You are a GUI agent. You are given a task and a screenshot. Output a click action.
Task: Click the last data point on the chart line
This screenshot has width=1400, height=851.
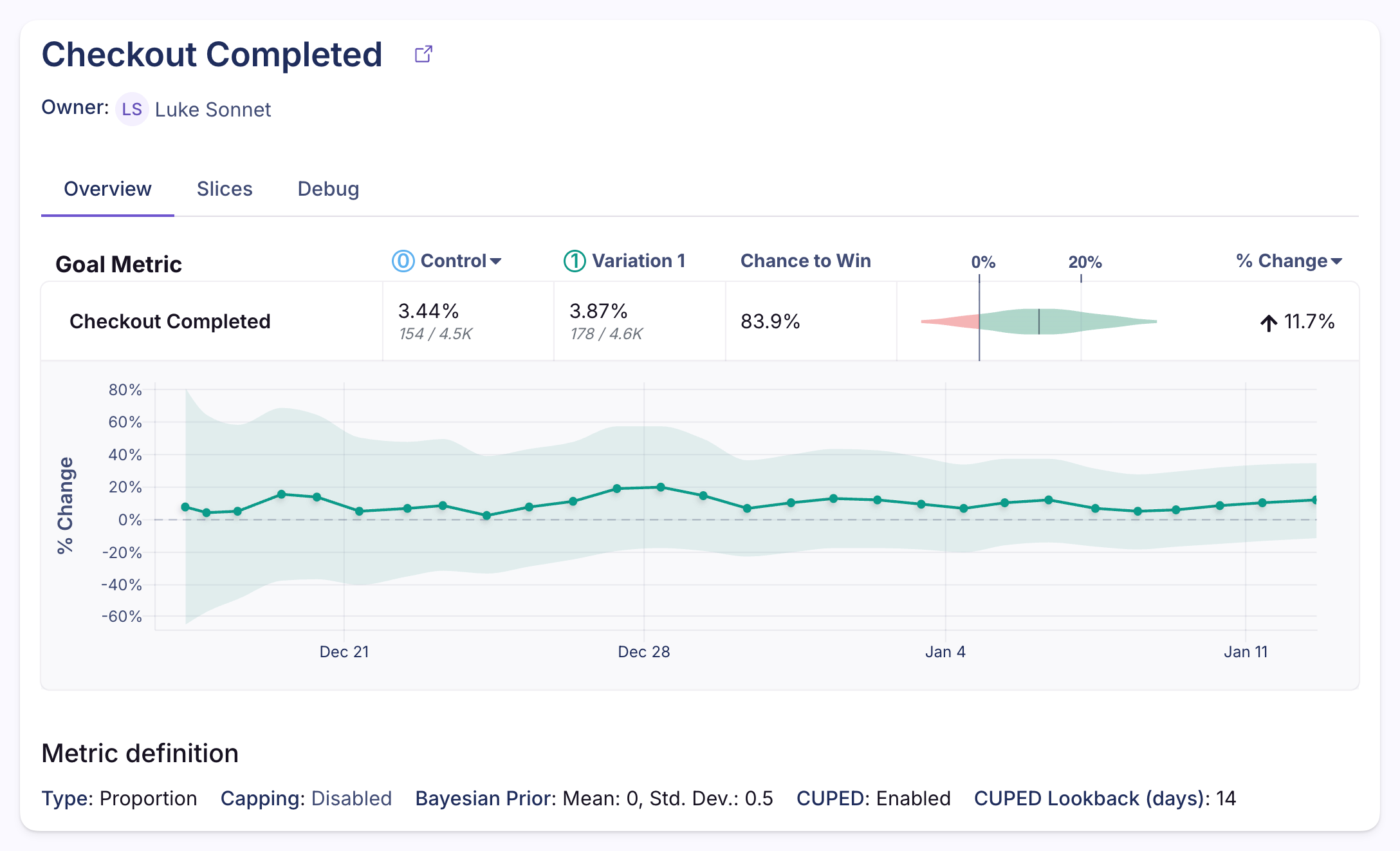click(1314, 500)
